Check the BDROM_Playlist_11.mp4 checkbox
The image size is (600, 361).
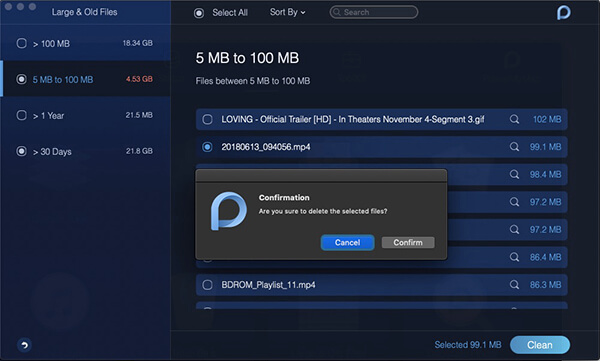[x=207, y=285]
